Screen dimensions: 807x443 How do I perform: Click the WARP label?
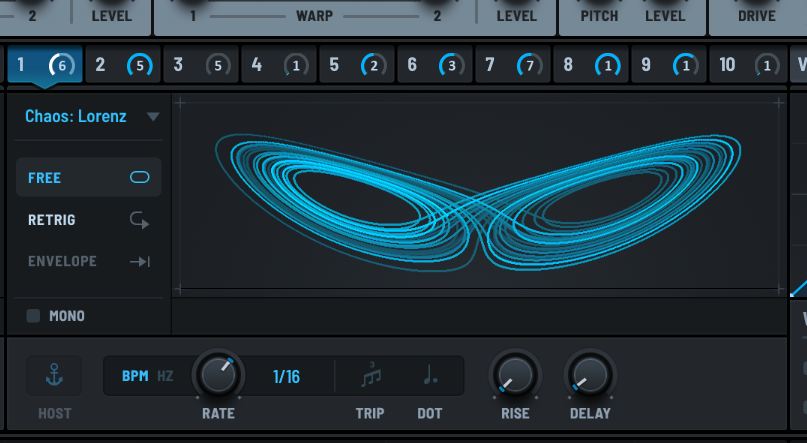[314, 16]
